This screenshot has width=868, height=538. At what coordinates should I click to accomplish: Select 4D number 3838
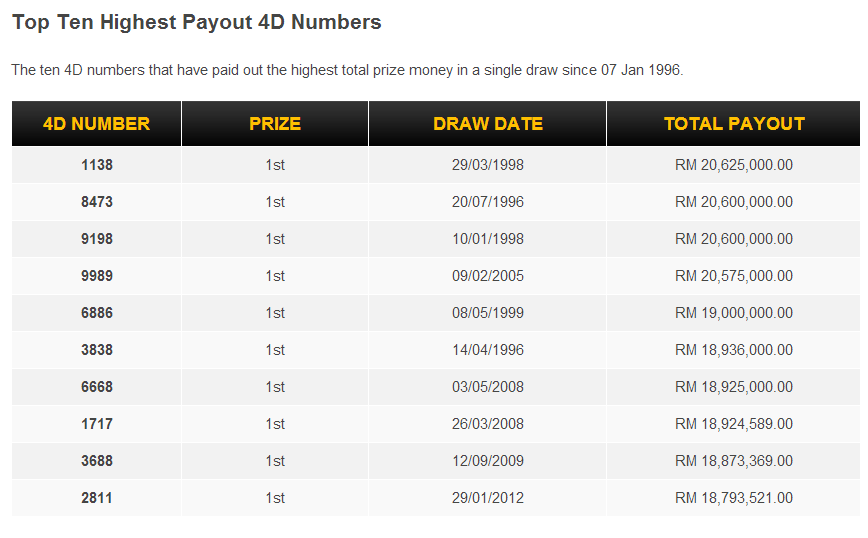[x=97, y=350]
